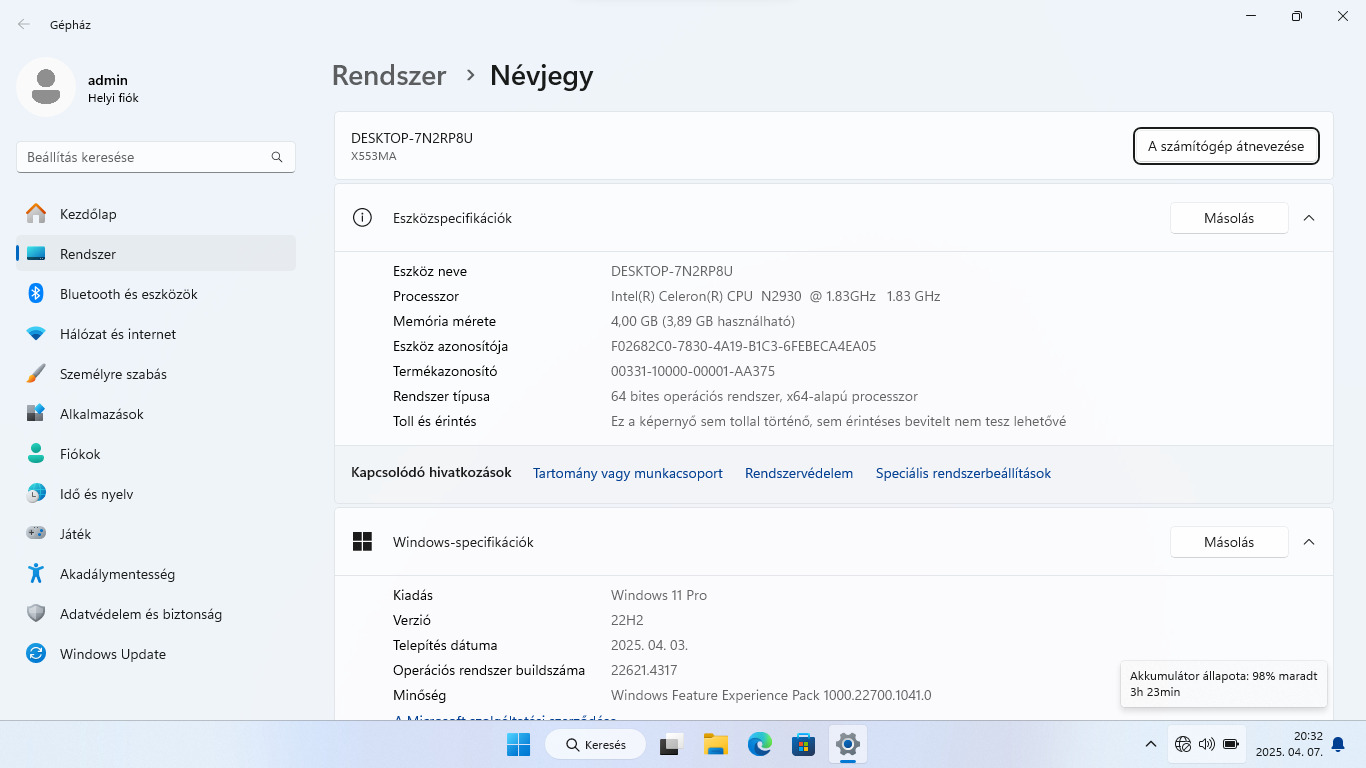Show hidden tray icons with the chevron
The image size is (1366, 768).
[x=1151, y=744]
